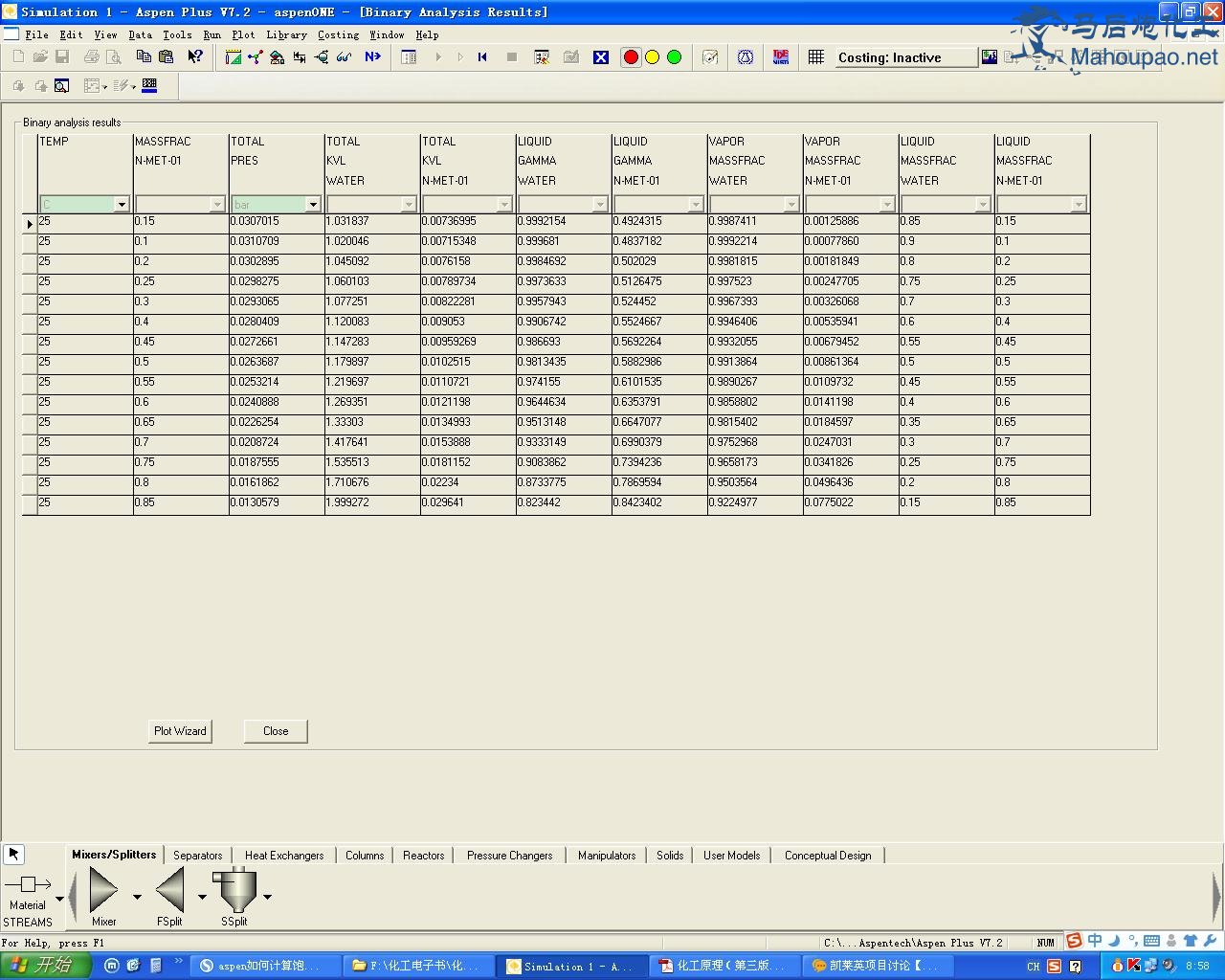
Task: Click the N-> Next button
Action: coord(373,57)
